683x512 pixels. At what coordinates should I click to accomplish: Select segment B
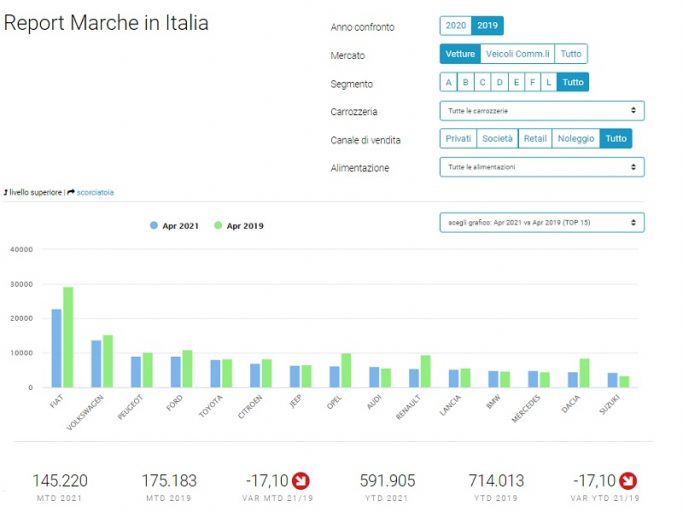click(x=466, y=82)
